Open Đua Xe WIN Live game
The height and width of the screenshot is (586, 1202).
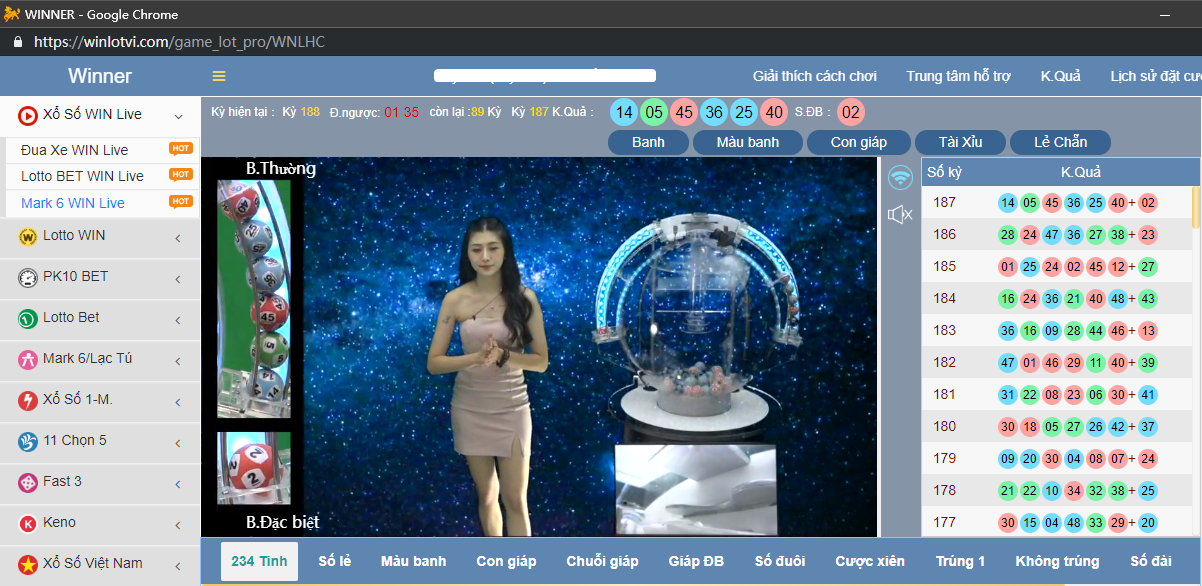(75, 150)
